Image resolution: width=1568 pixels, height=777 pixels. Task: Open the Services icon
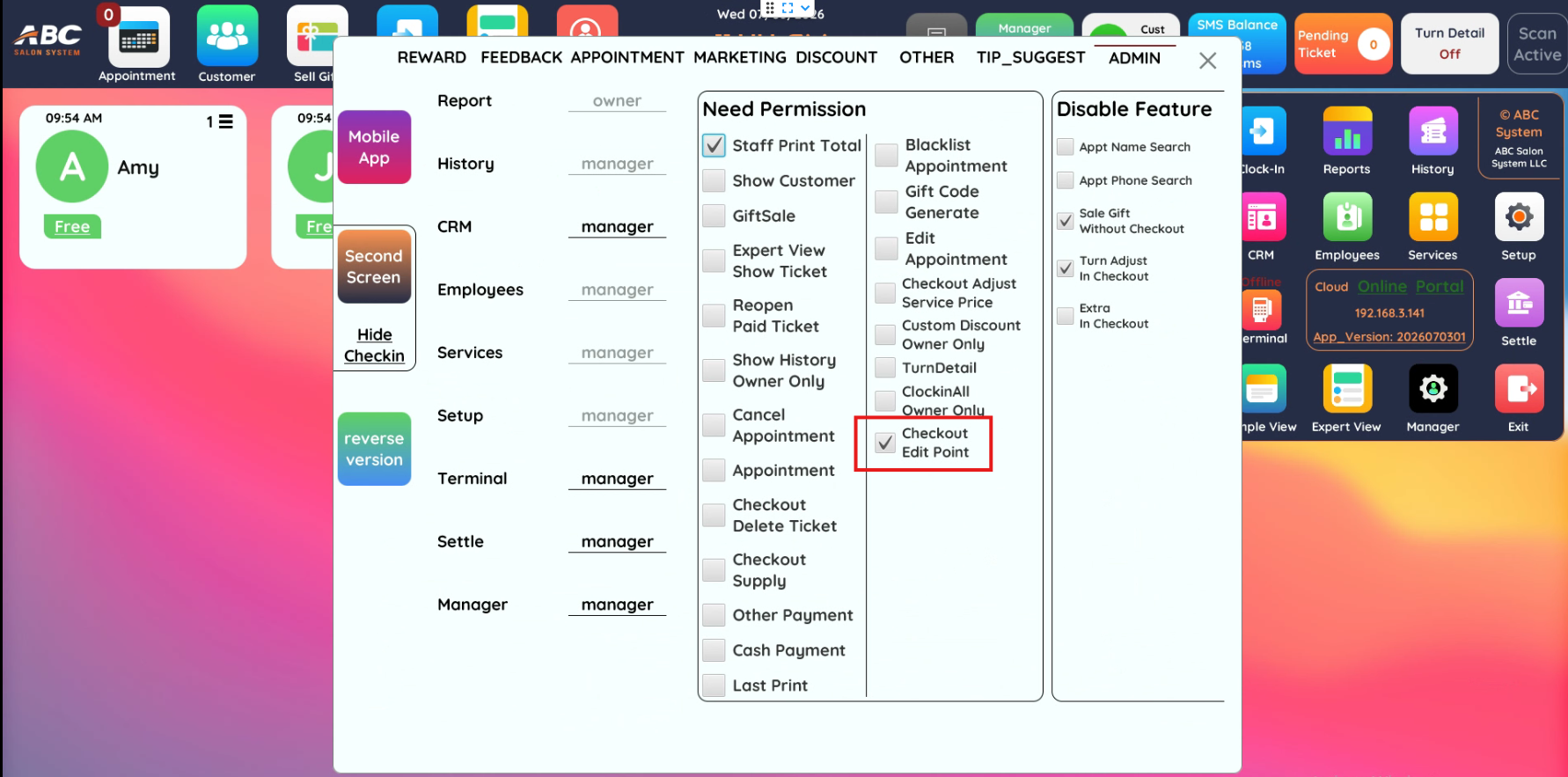1433,216
